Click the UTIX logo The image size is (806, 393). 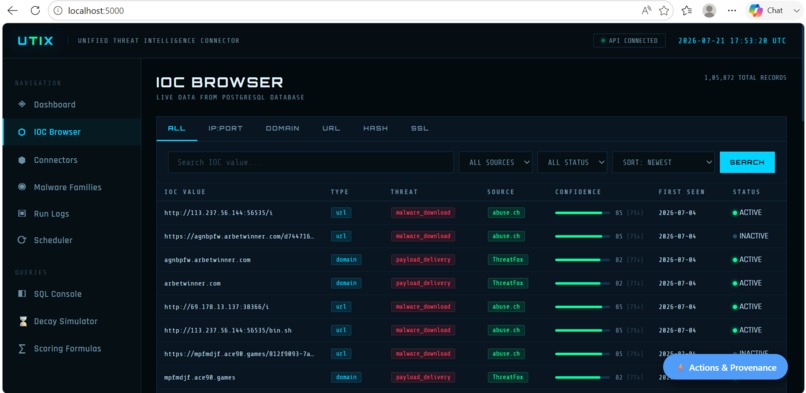pyautogui.click(x=35, y=41)
